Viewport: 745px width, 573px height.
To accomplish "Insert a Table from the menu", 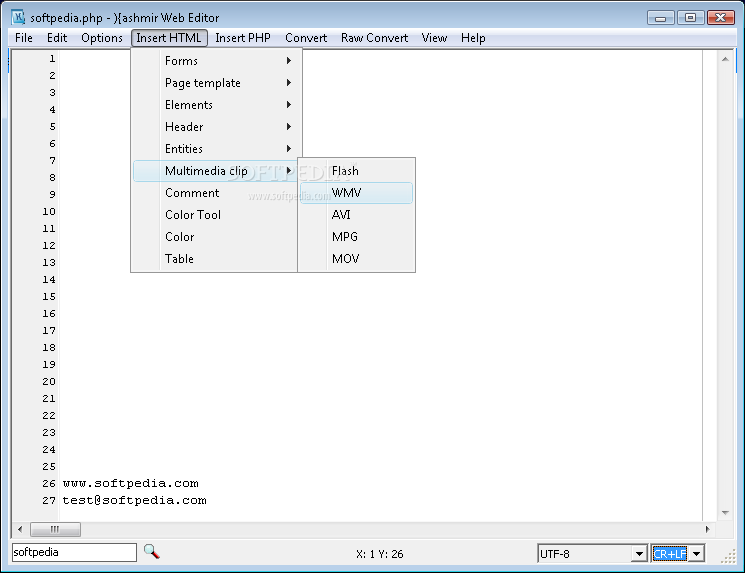I will click(215, 258).
